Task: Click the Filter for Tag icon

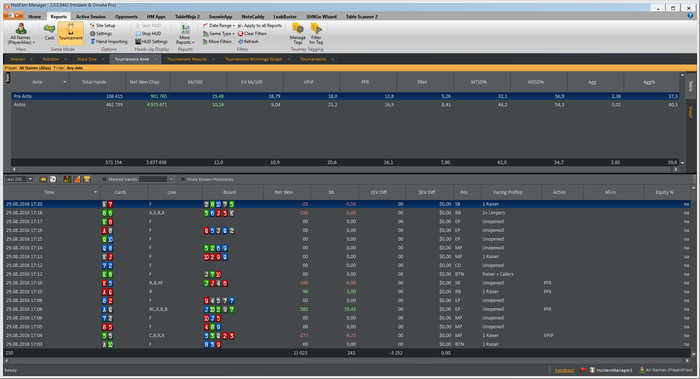Action: click(x=316, y=34)
